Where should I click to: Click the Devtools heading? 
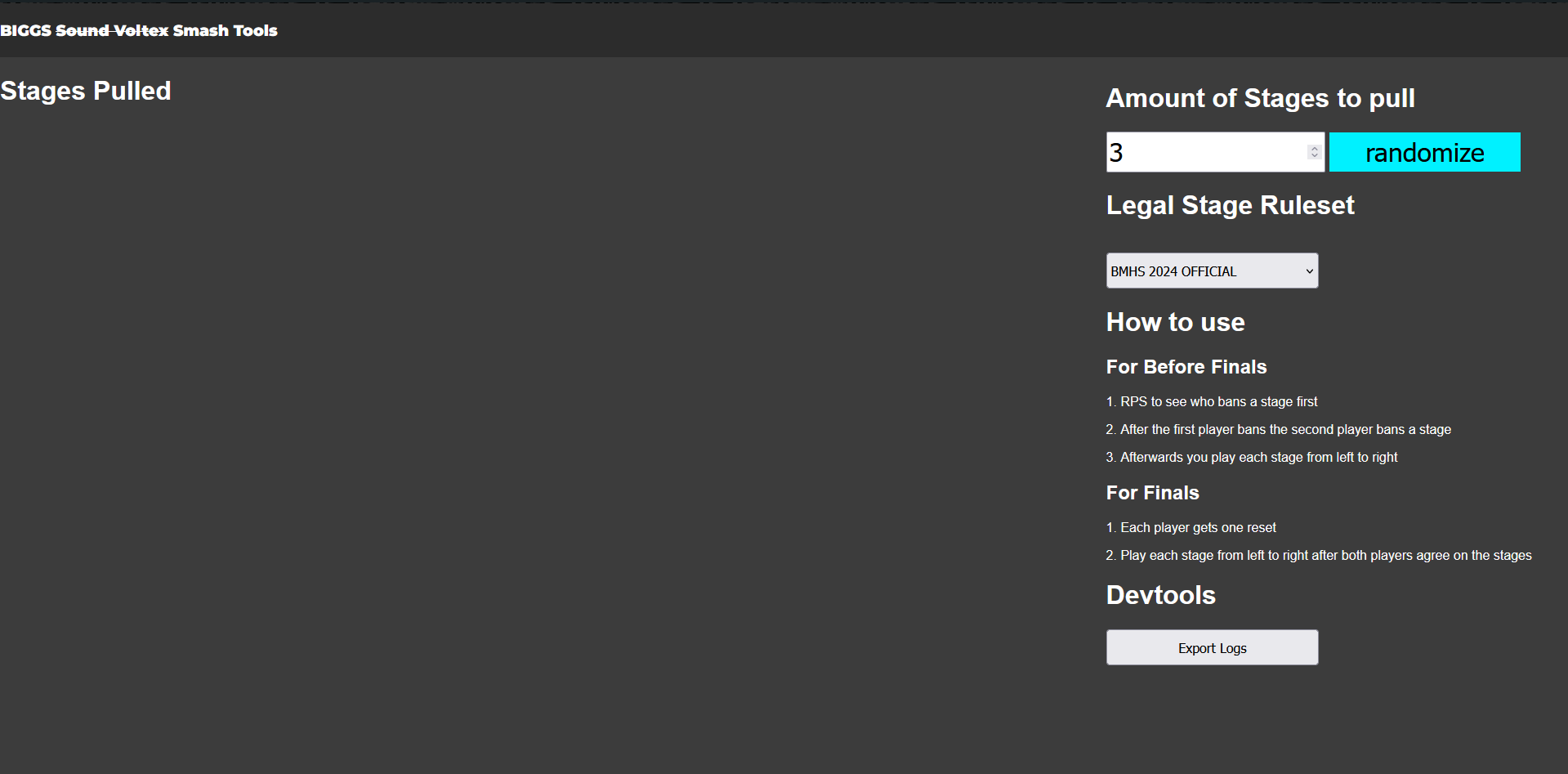pyautogui.click(x=1160, y=595)
